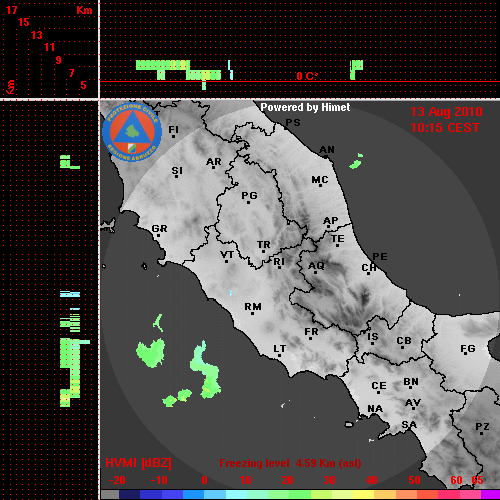This screenshot has height=500, width=500.
Task: Click the PS city label
Action: [x=293, y=123]
